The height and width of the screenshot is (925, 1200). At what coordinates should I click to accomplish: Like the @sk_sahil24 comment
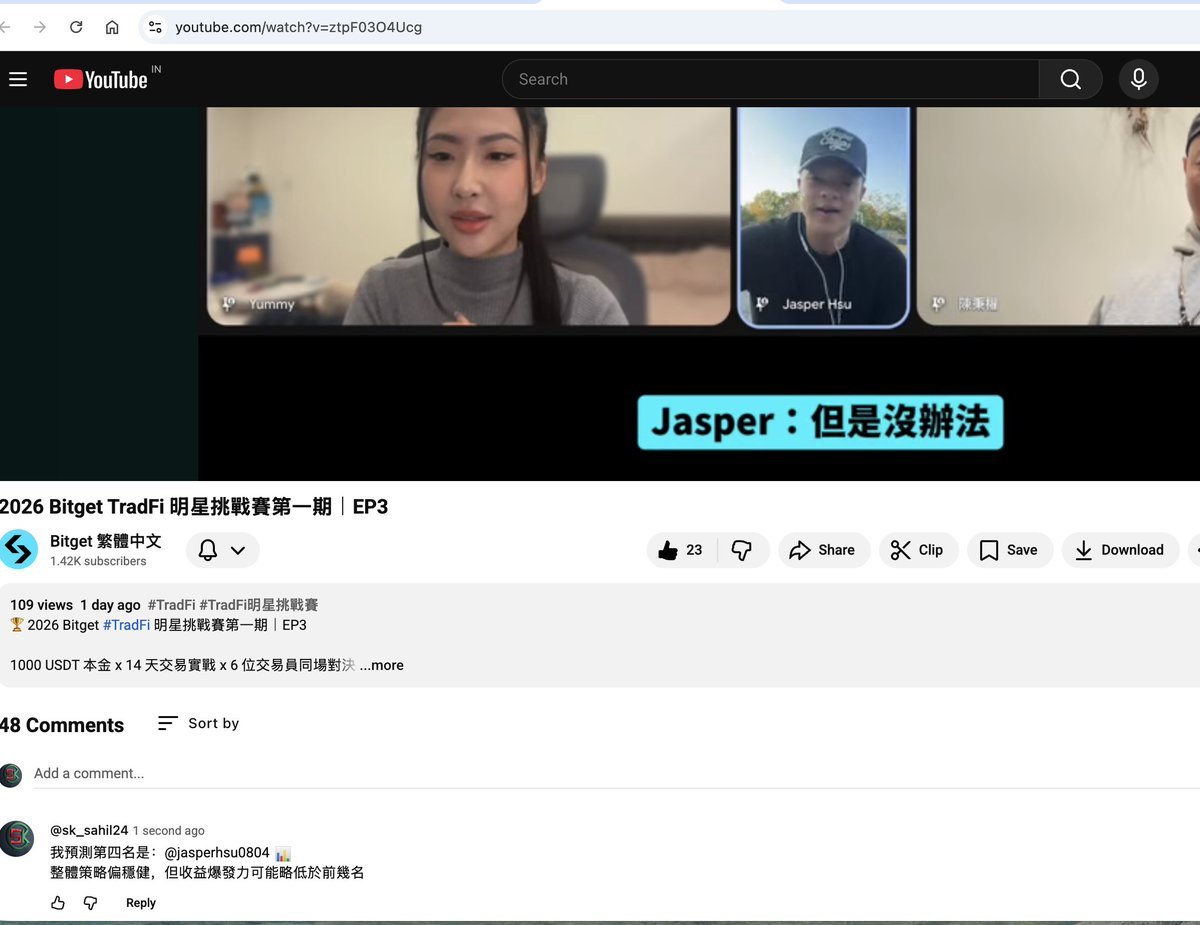click(x=58, y=903)
